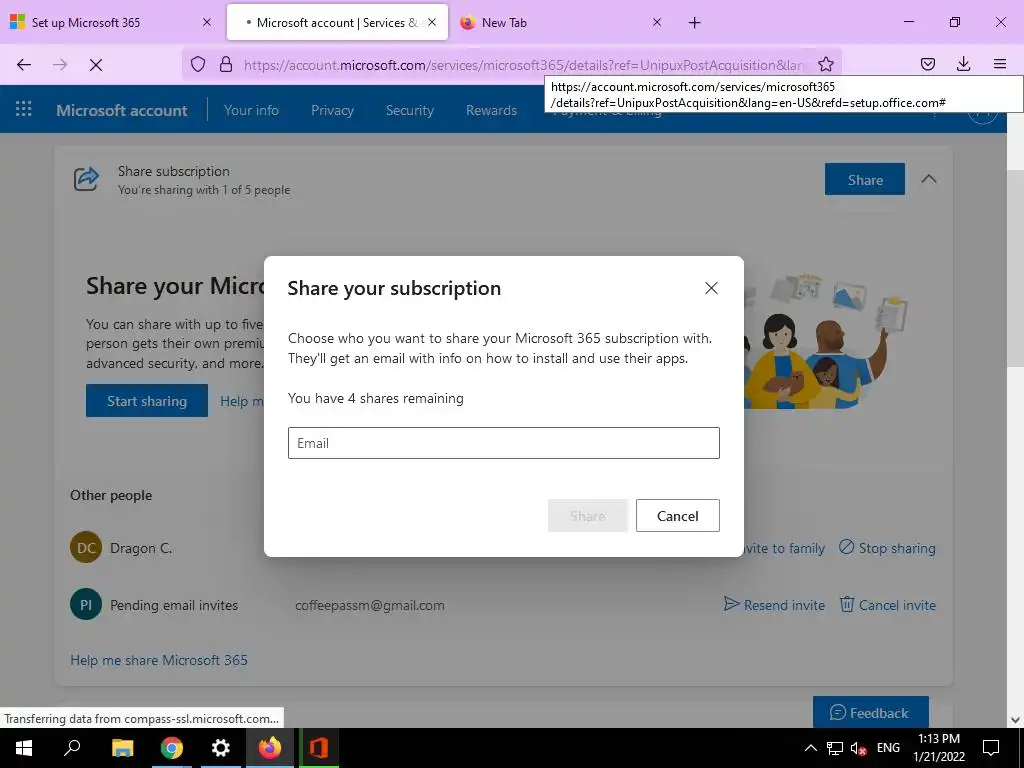Switch to the Set up Microsoft 365 tab
The width and height of the screenshot is (1024, 768).
coord(112,22)
